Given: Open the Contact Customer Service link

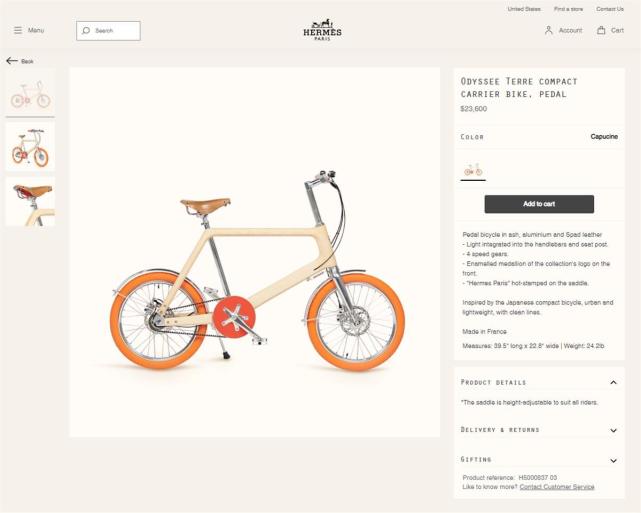Looking at the screenshot, I should coord(557,487).
